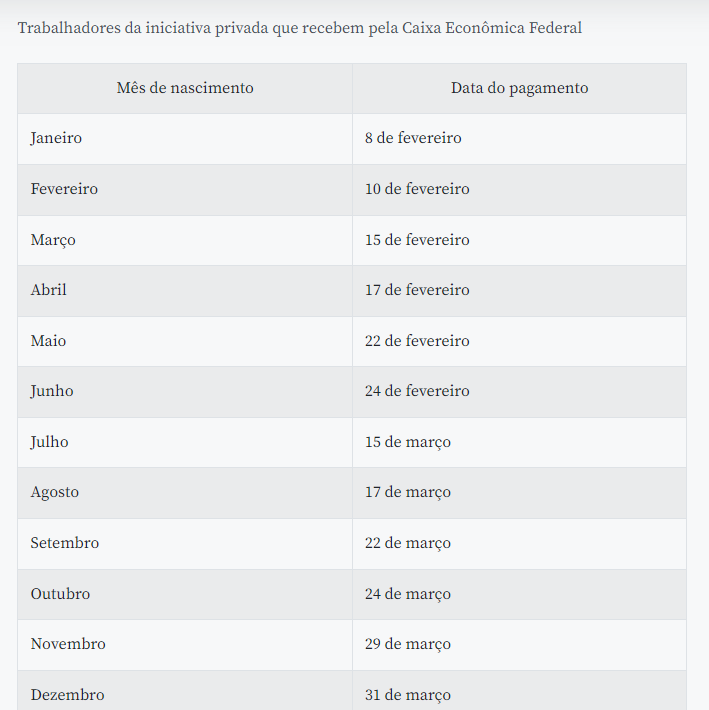Select the '17 de março' date cell

tap(408, 492)
